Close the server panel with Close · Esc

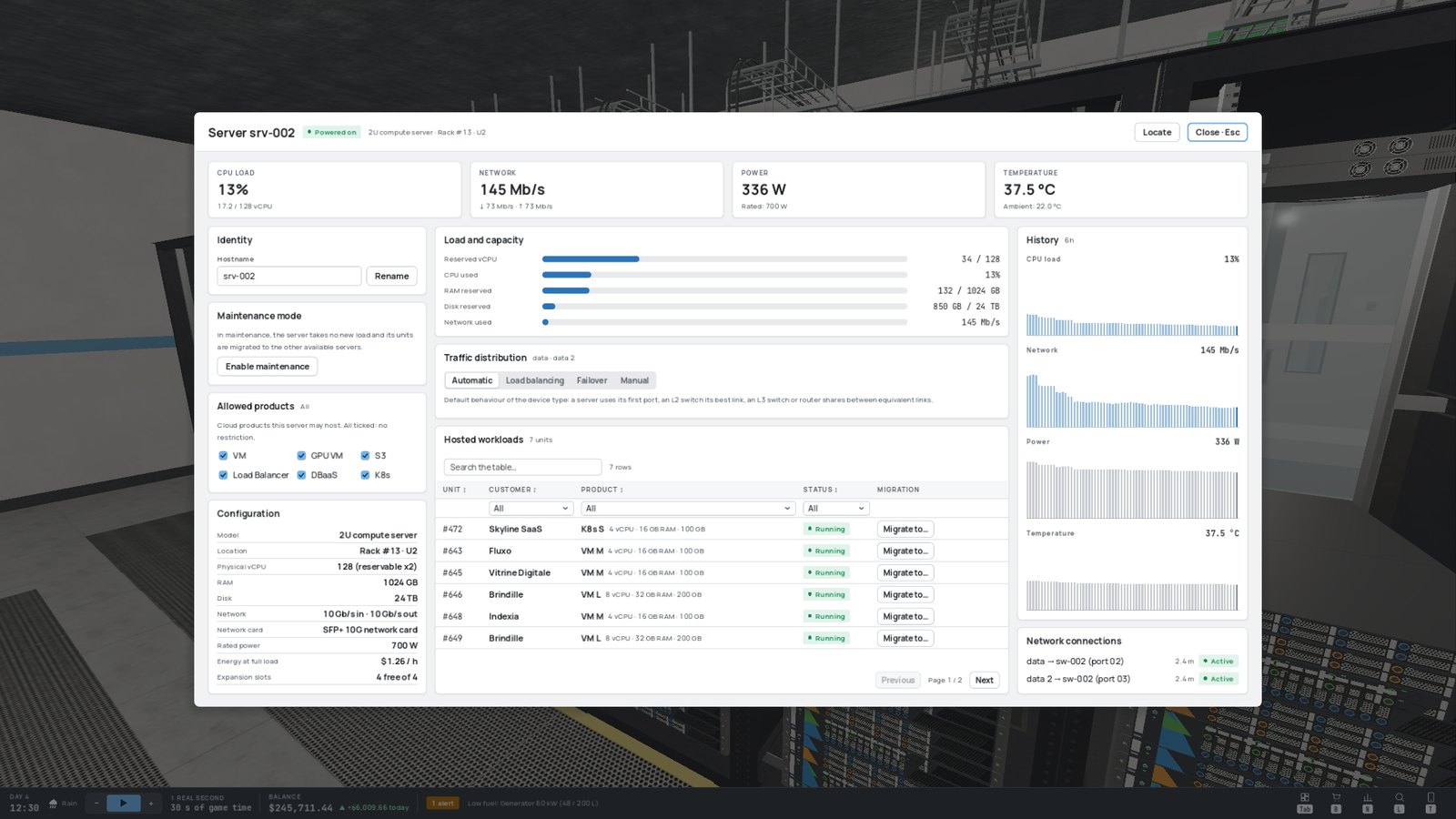(x=1217, y=133)
